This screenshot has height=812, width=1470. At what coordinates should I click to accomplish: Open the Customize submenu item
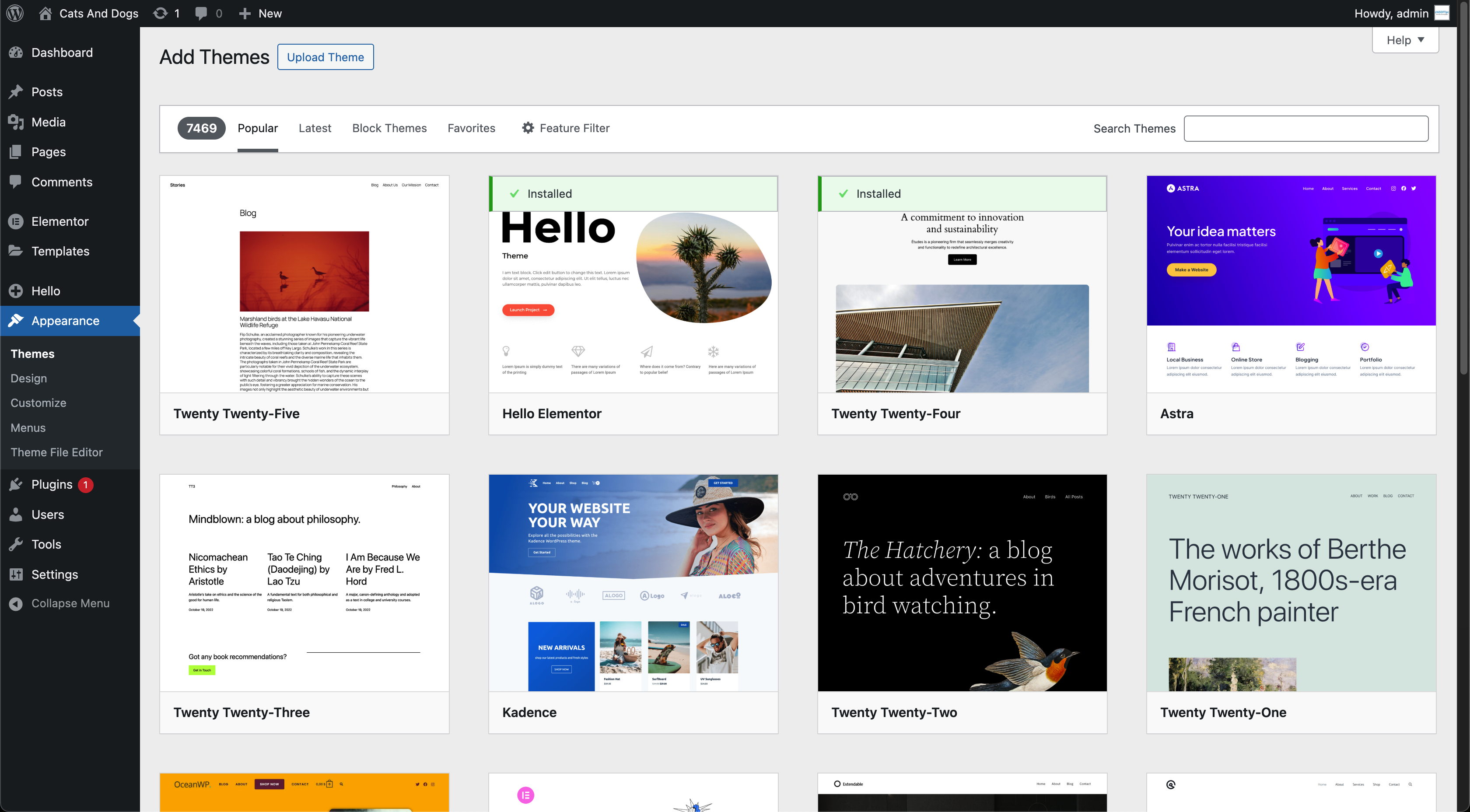point(38,403)
